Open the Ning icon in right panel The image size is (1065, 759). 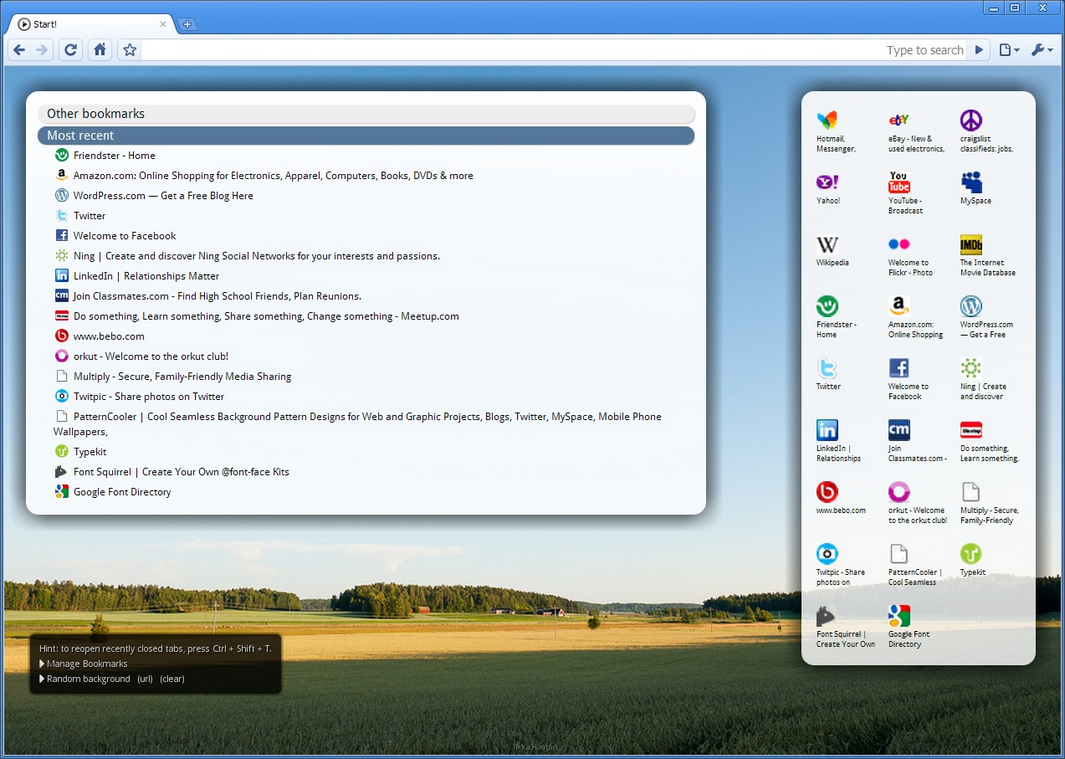point(971,368)
